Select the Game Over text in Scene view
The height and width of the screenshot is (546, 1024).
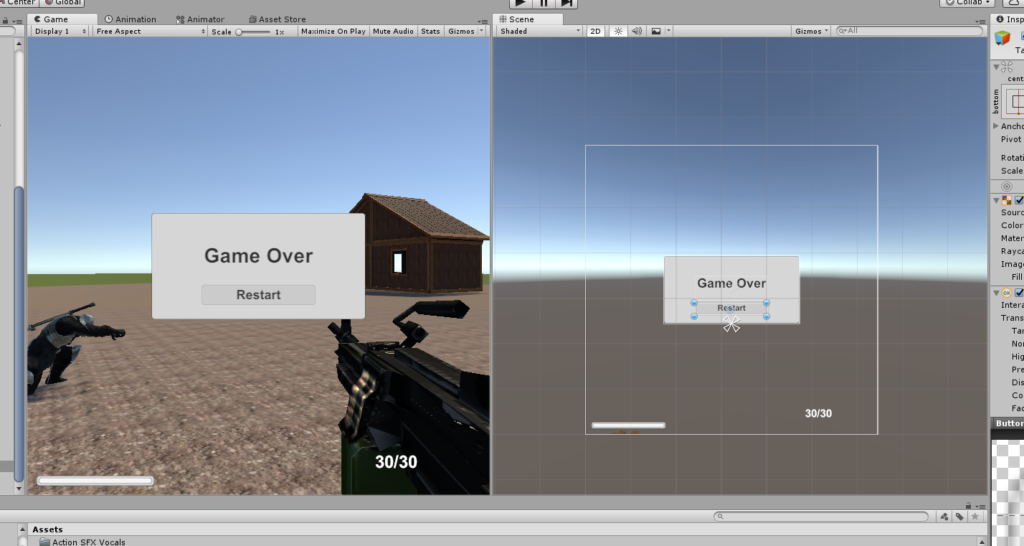point(731,283)
